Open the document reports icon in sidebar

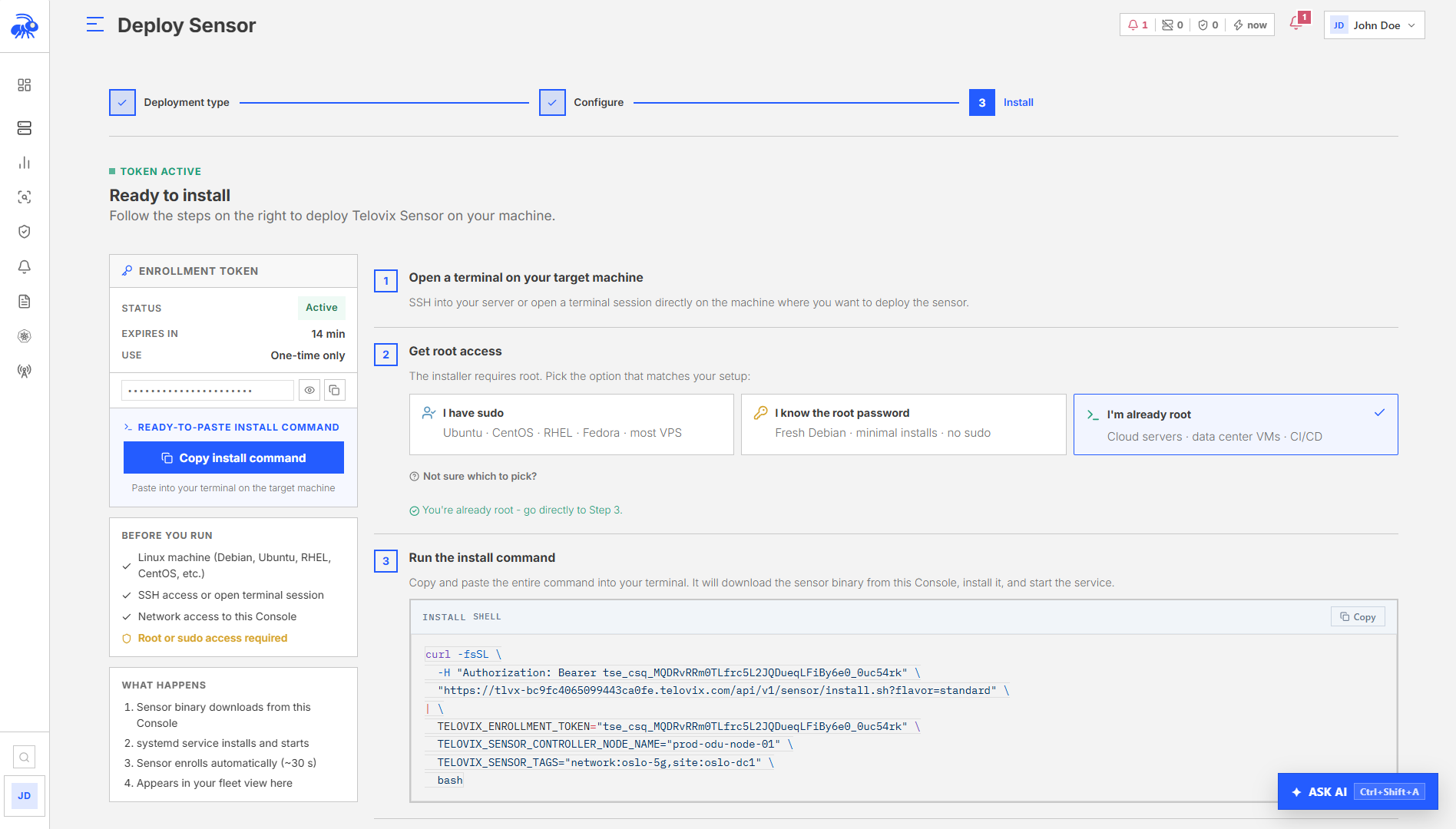pos(25,302)
